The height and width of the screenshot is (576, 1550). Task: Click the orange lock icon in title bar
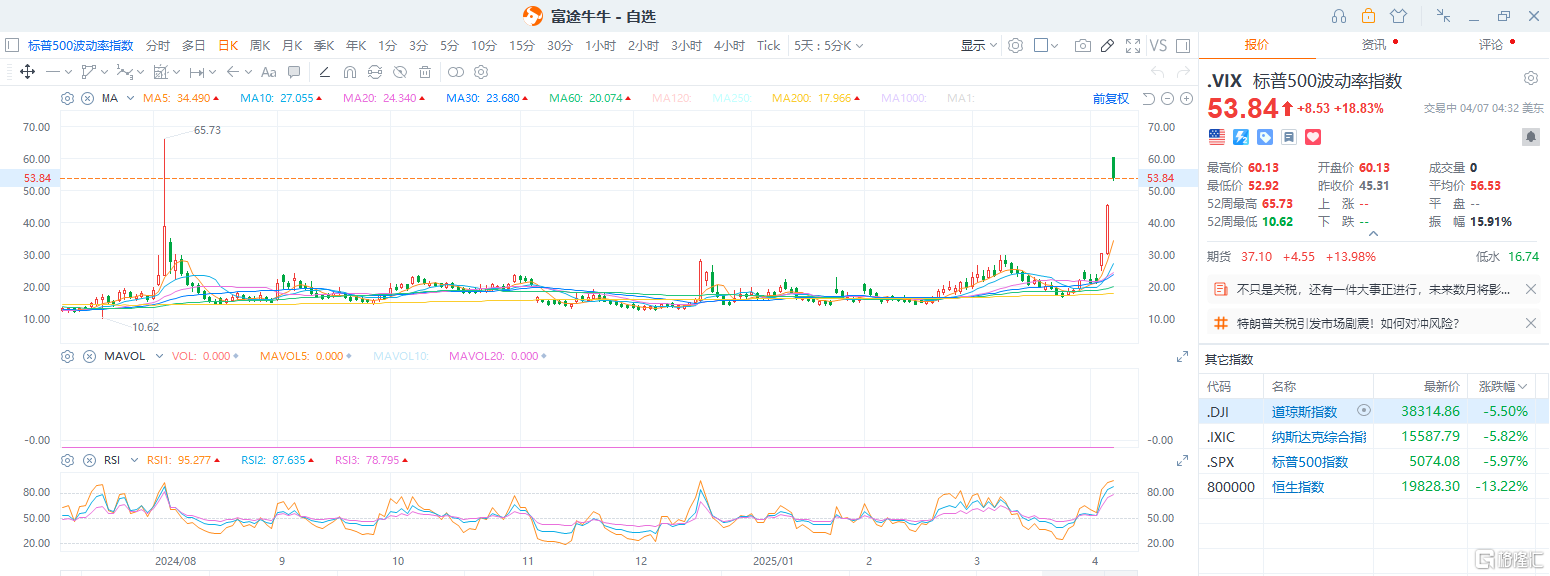1368,16
